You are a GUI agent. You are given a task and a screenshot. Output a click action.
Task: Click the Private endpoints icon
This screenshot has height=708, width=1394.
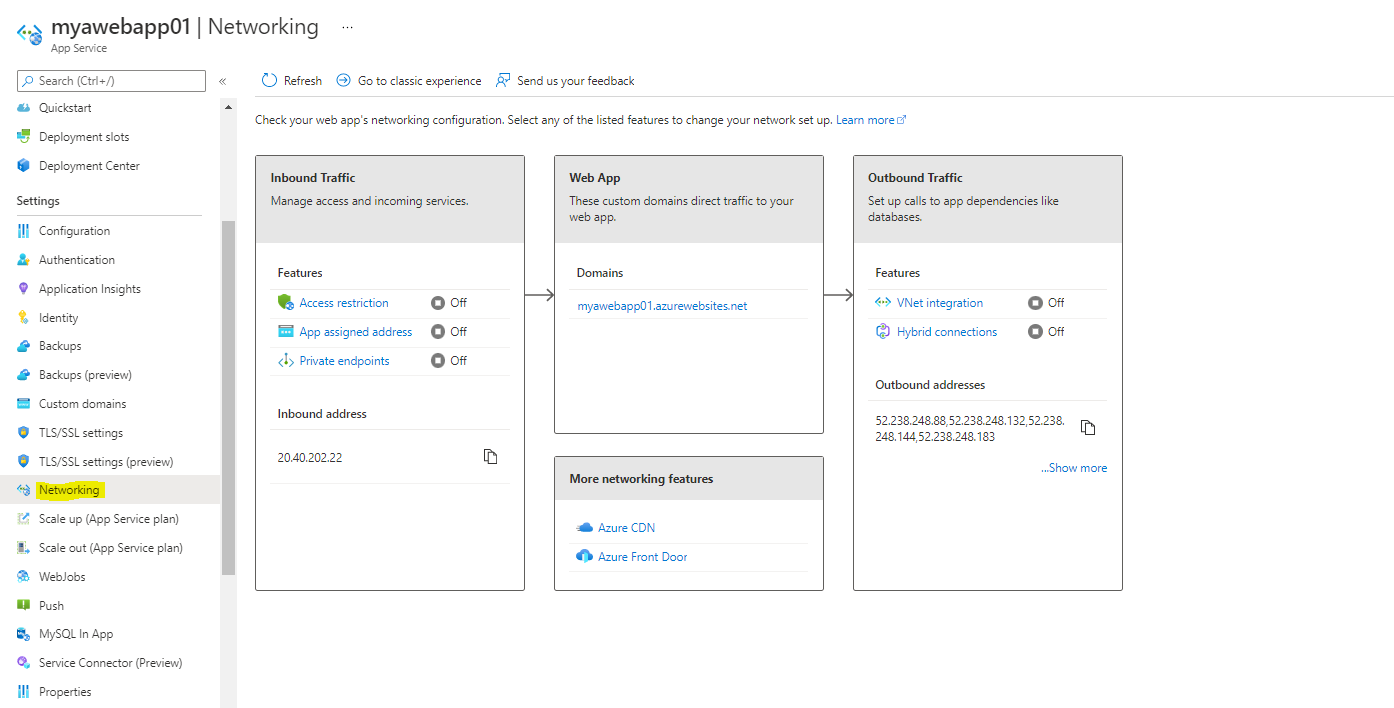click(286, 361)
